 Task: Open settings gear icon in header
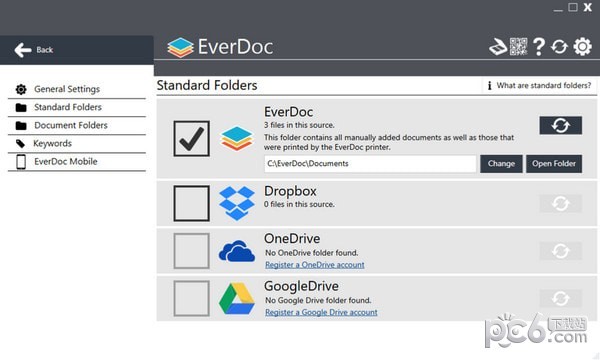[582, 47]
